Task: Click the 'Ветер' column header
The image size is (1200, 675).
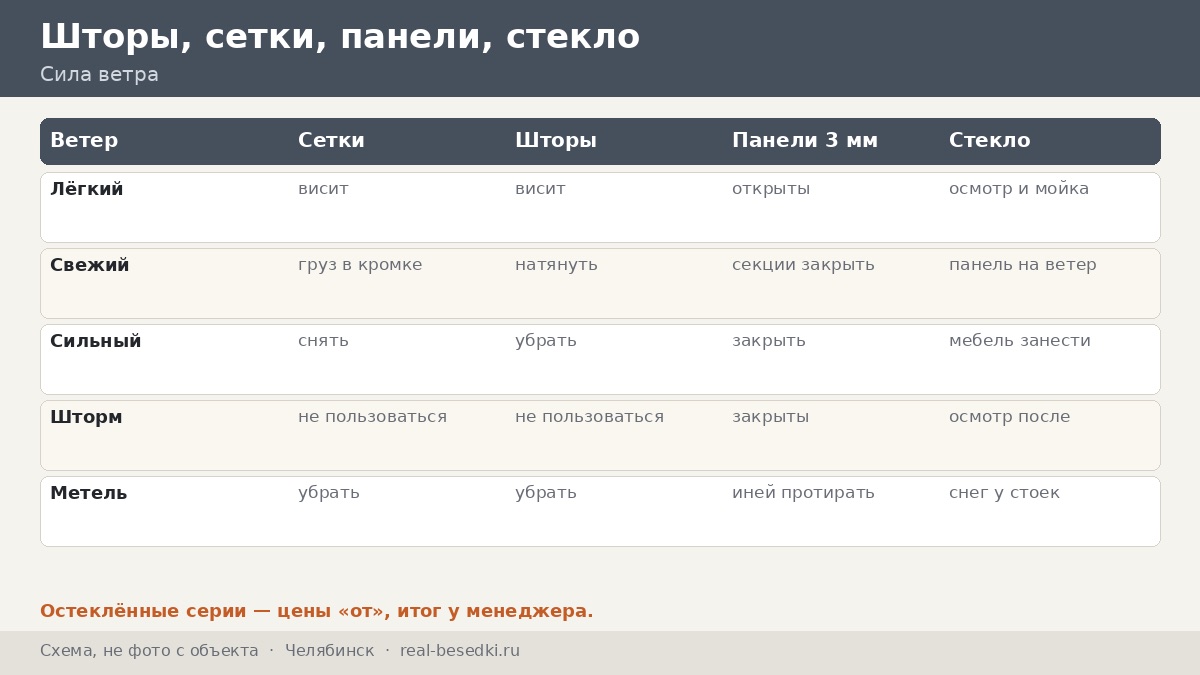Action: 84,141
